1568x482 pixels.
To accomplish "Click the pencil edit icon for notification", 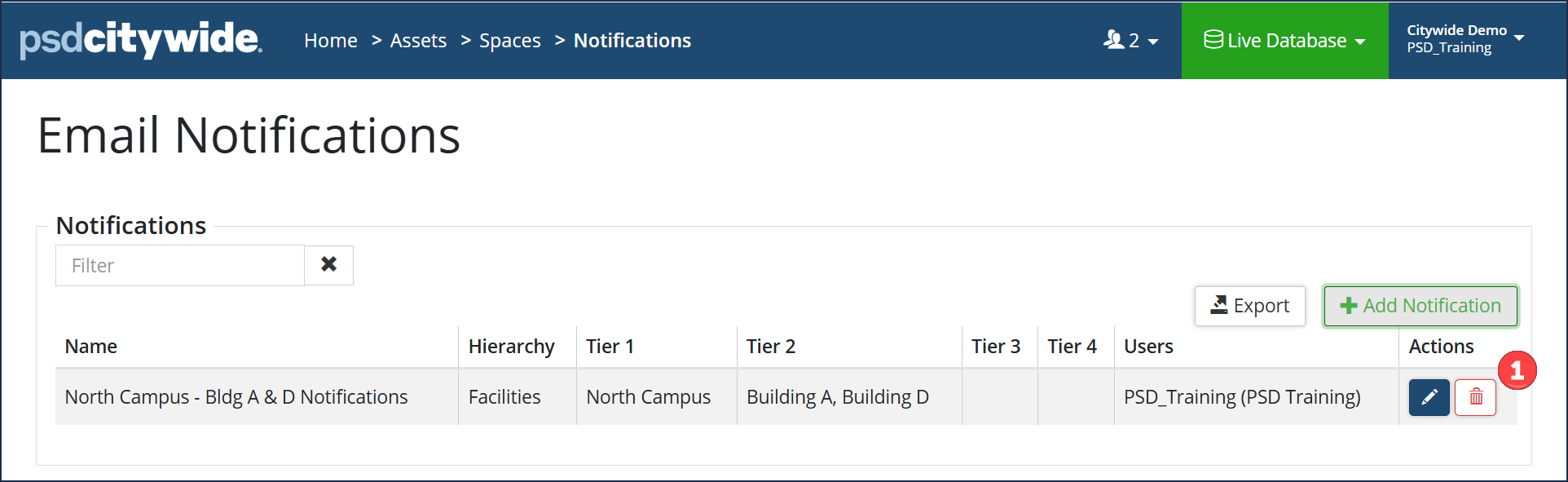I will (1429, 397).
